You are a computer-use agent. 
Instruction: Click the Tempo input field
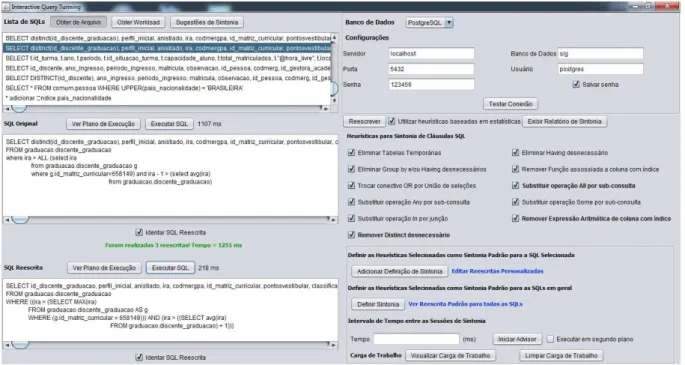pos(416,339)
